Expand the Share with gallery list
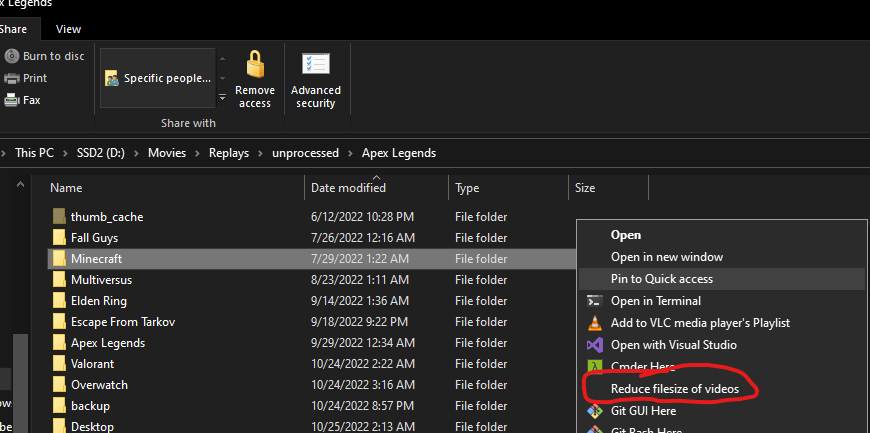 pyautogui.click(x=222, y=97)
